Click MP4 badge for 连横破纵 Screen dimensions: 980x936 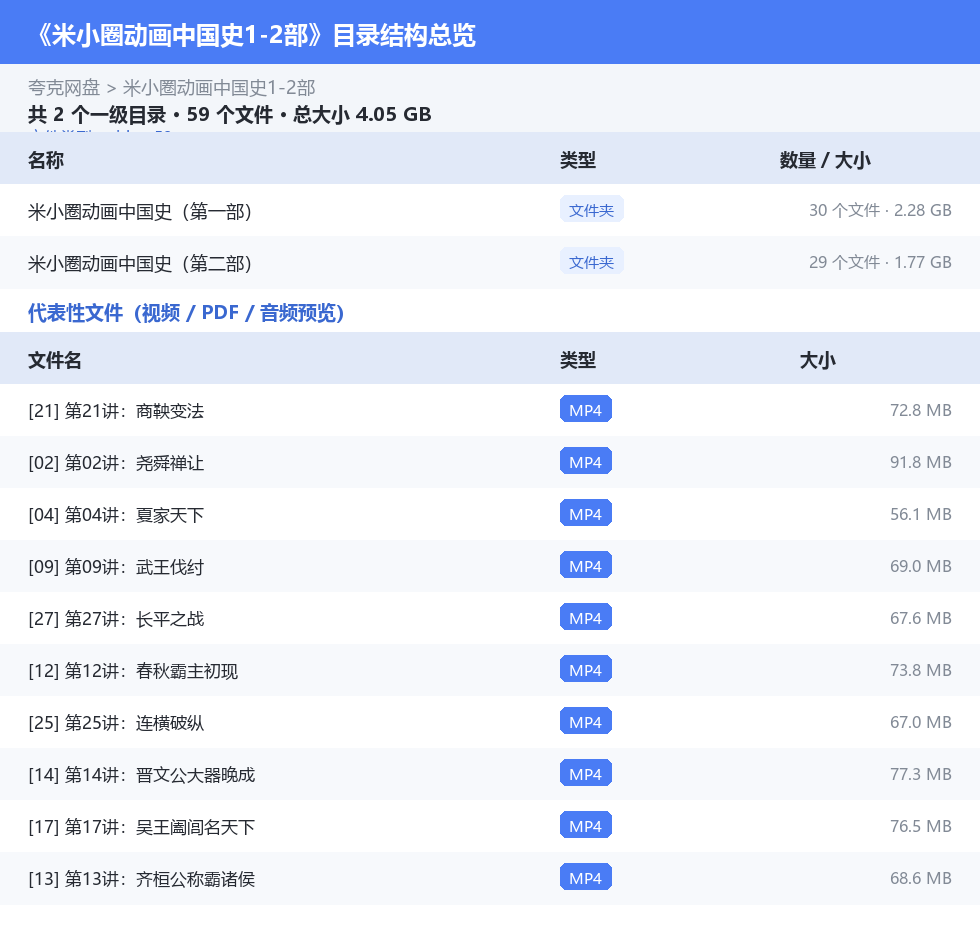coord(586,720)
